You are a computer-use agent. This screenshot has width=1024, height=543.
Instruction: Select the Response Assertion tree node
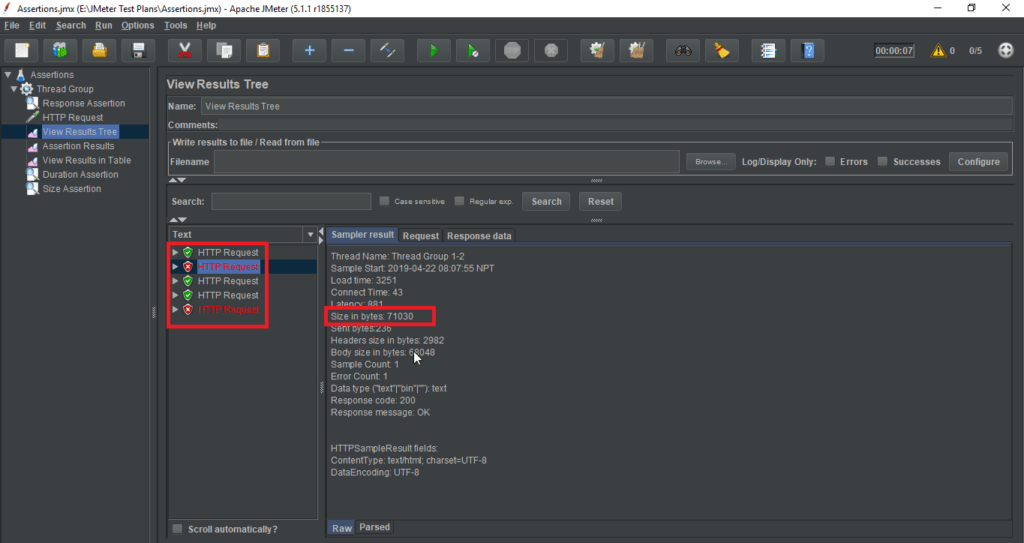pyautogui.click(x=84, y=103)
